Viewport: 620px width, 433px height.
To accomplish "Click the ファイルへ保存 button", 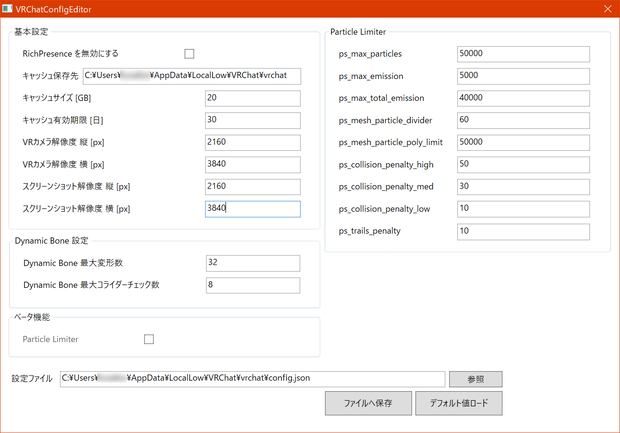I will point(368,403).
